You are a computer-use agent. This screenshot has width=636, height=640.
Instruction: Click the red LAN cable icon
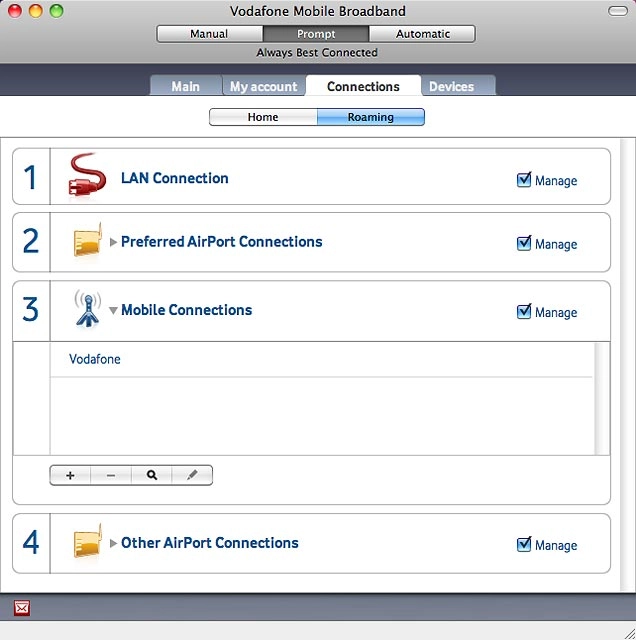coord(87,176)
